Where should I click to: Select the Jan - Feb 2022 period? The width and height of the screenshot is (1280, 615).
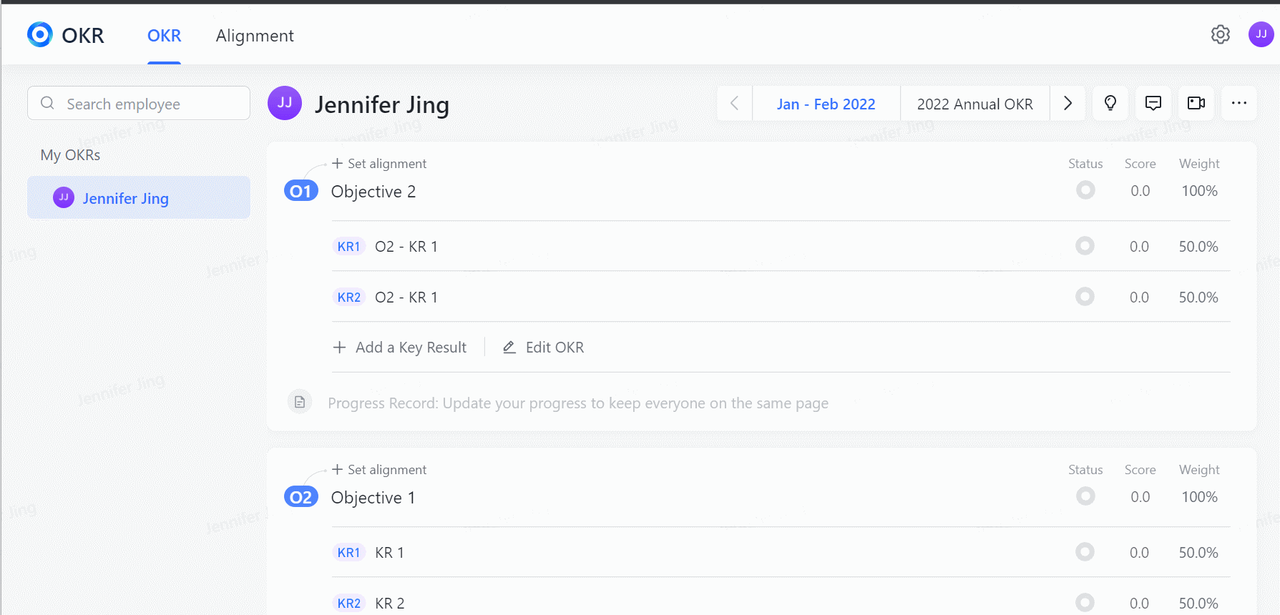(x=826, y=104)
